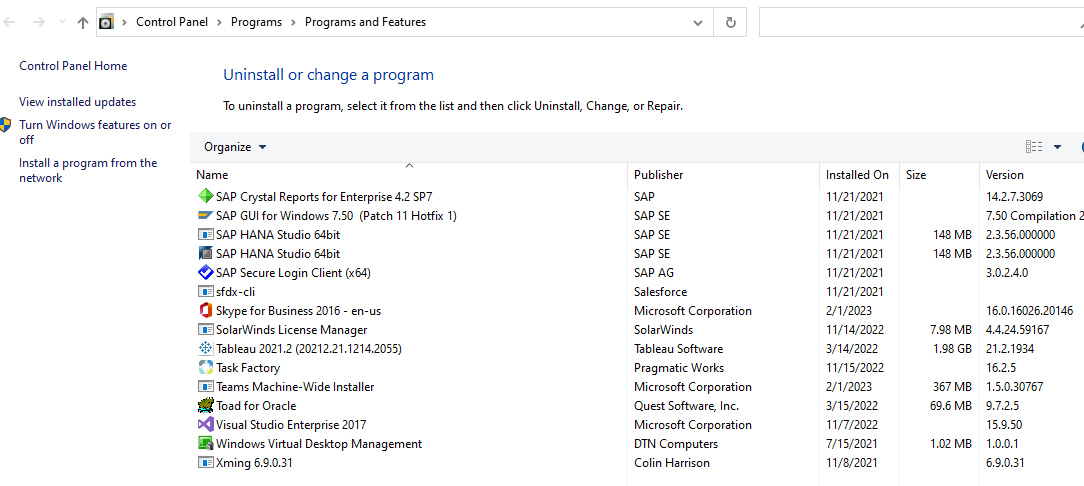This screenshot has width=1084, height=486.
Task: Click the Toad for Oracle icon
Action: click(x=206, y=406)
